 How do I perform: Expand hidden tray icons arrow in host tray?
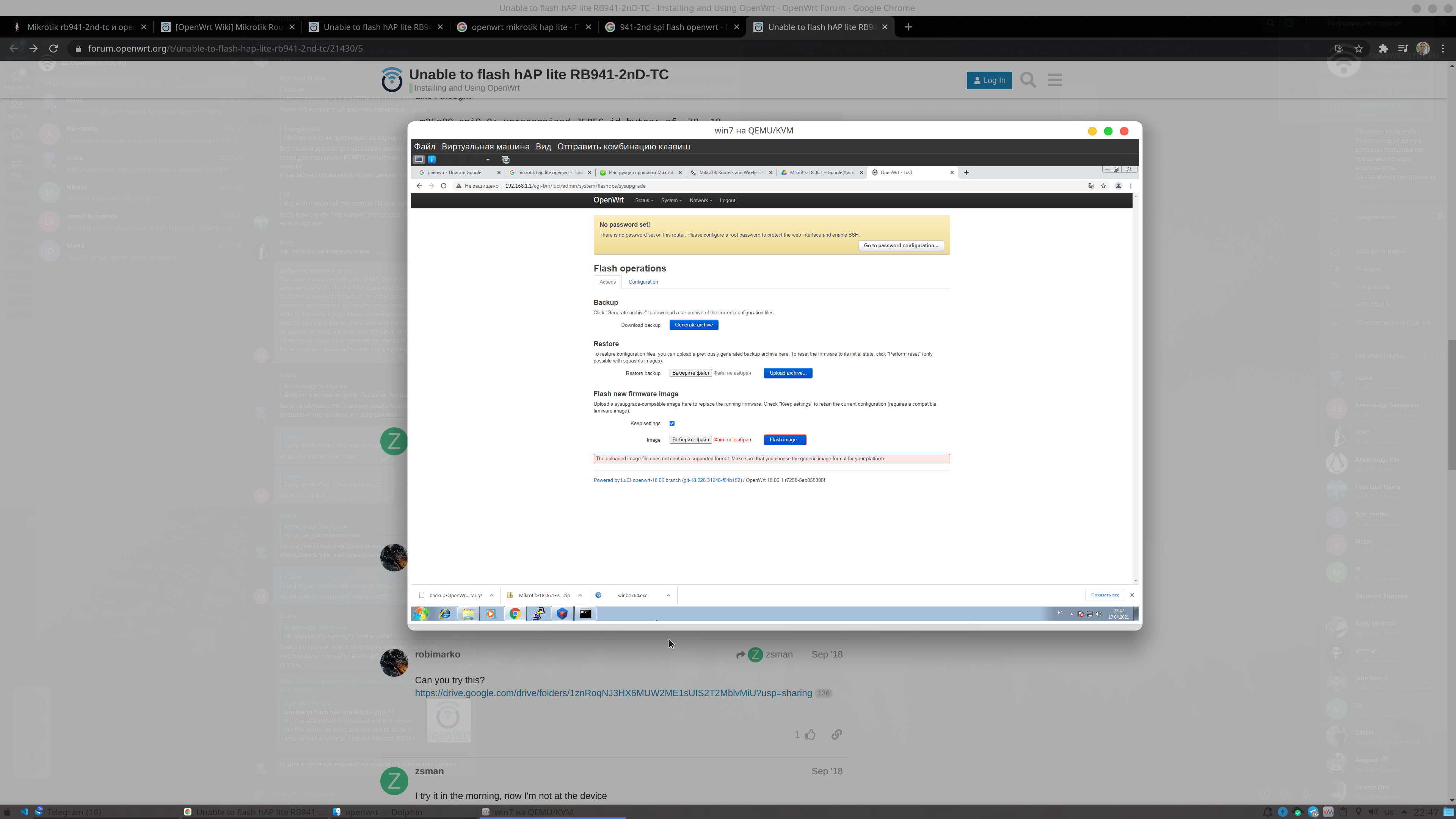[1404, 812]
